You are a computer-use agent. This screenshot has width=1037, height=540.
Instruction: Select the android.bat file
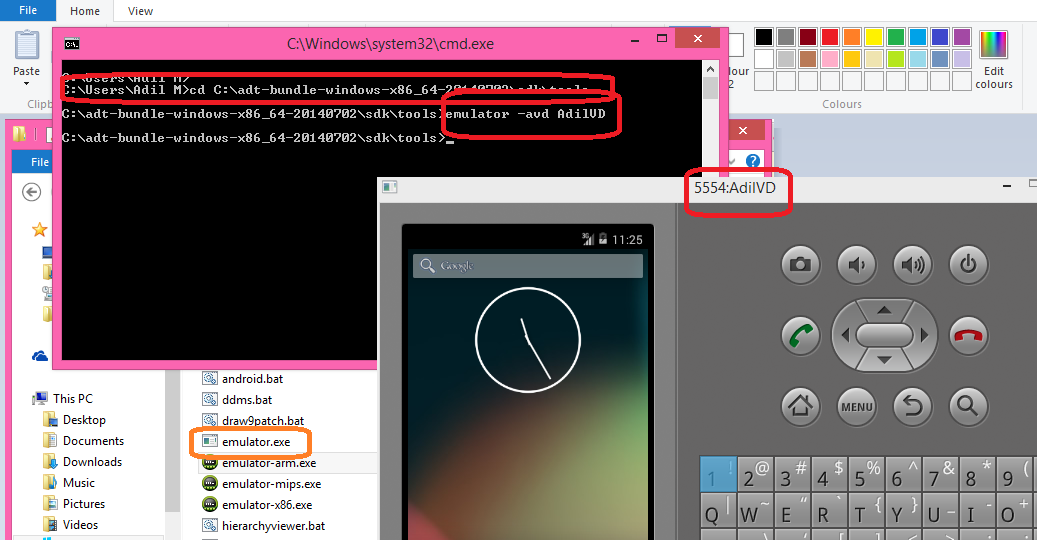[252, 379]
